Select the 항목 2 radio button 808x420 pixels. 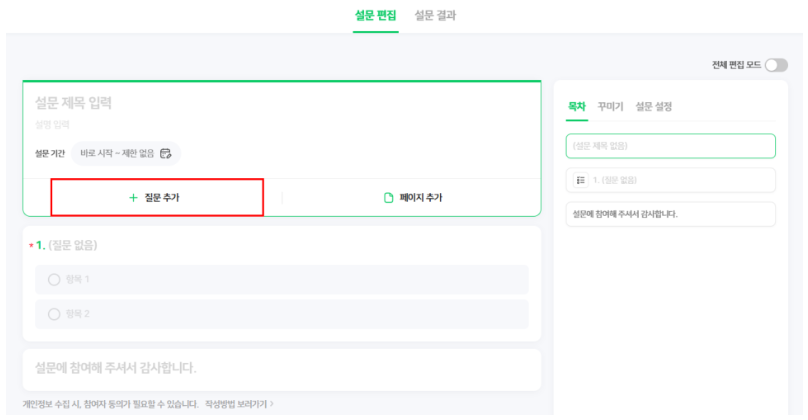pyautogui.click(x=54, y=314)
